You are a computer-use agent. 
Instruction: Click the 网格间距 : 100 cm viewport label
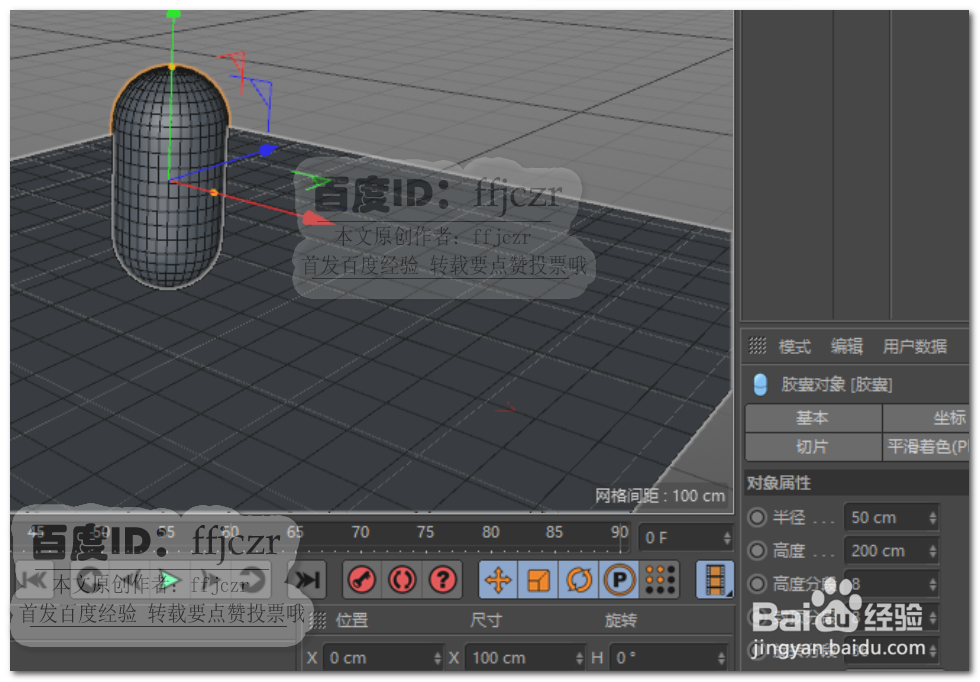point(660,496)
